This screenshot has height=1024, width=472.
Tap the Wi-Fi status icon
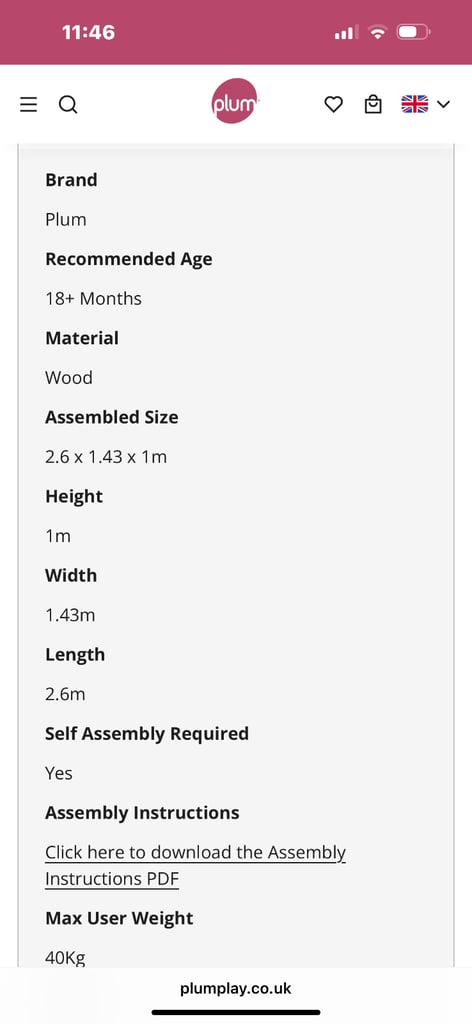(x=377, y=31)
